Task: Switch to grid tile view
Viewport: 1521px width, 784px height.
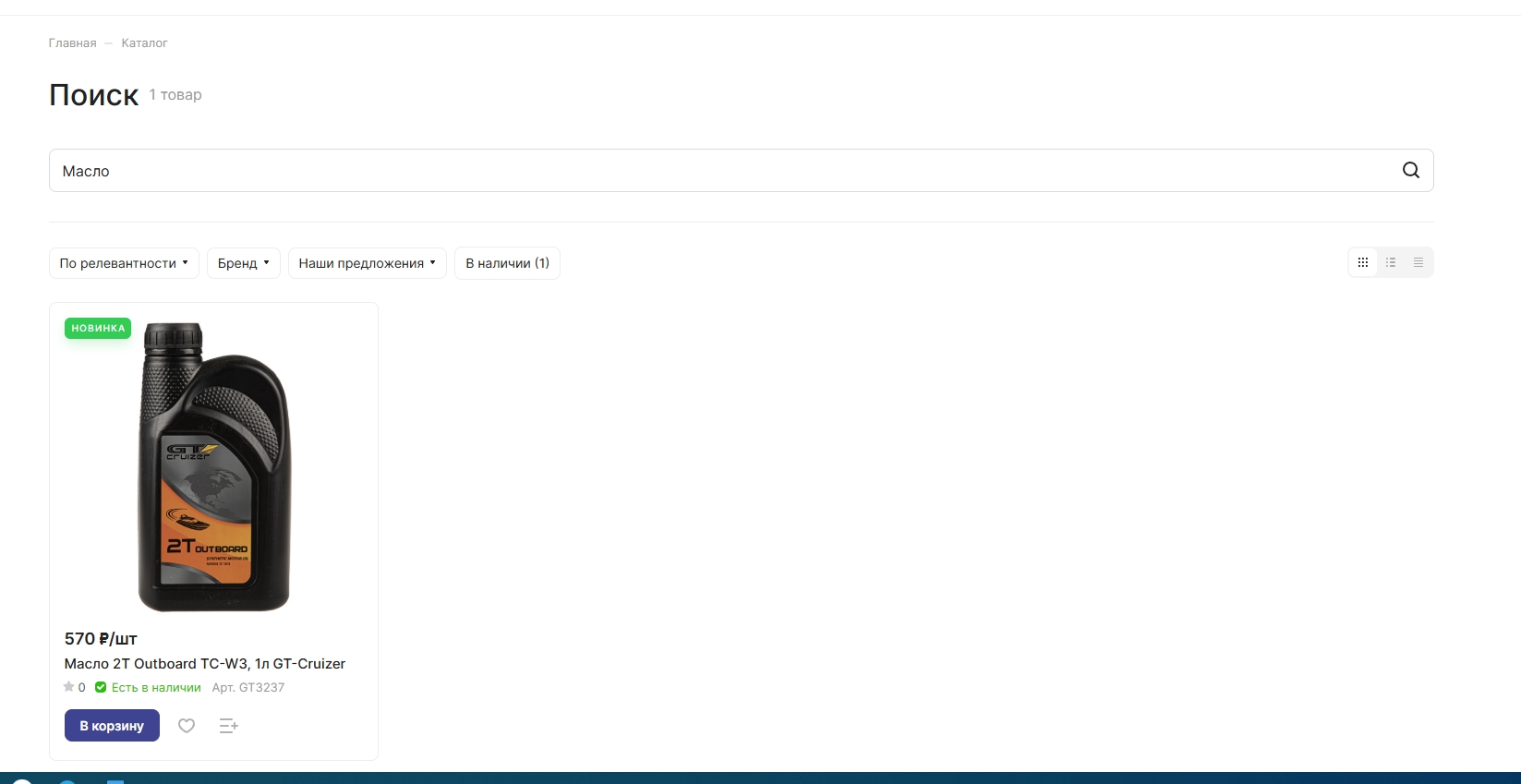Action: pyautogui.click(x=1362, y=263)
